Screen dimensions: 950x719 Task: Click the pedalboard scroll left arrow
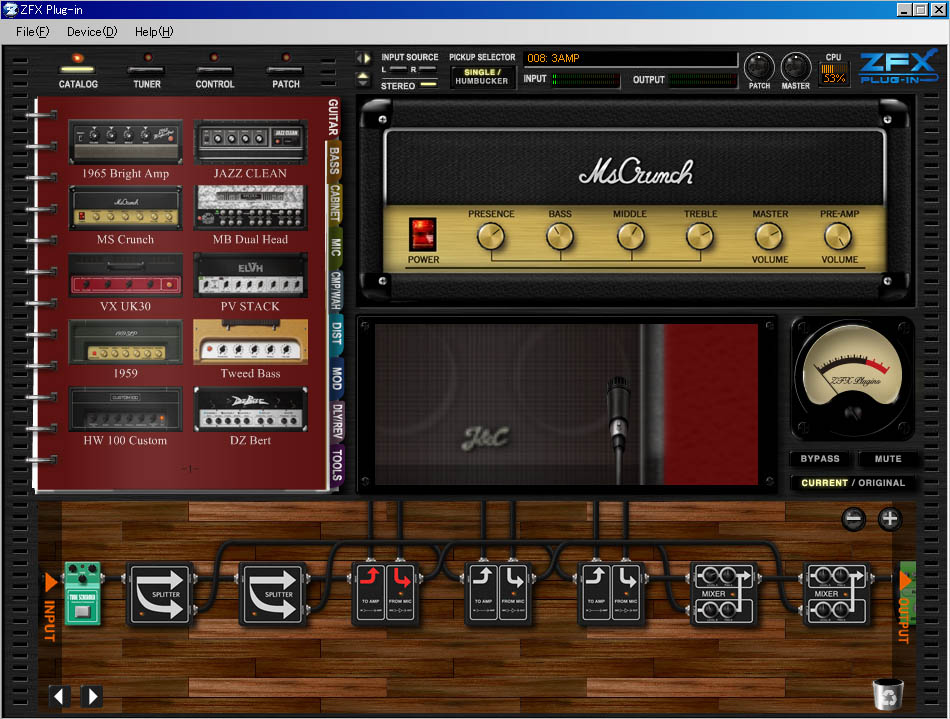click(59, 696)
